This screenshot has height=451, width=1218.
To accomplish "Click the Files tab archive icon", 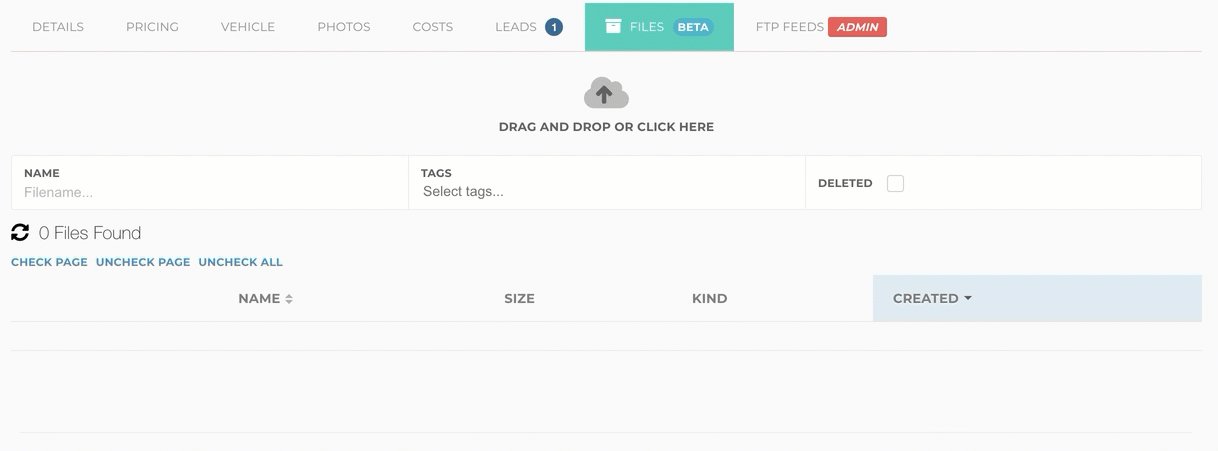I will (613, 27).
